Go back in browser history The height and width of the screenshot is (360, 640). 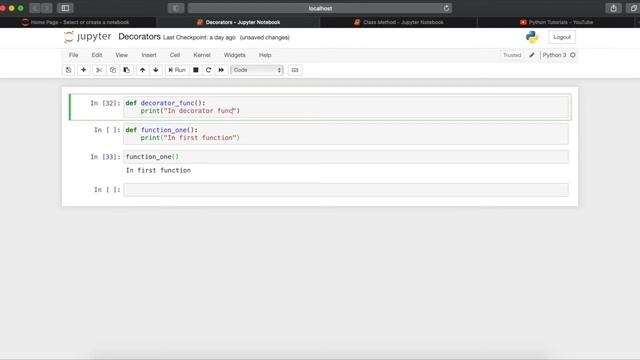click(x=35, y=8)
